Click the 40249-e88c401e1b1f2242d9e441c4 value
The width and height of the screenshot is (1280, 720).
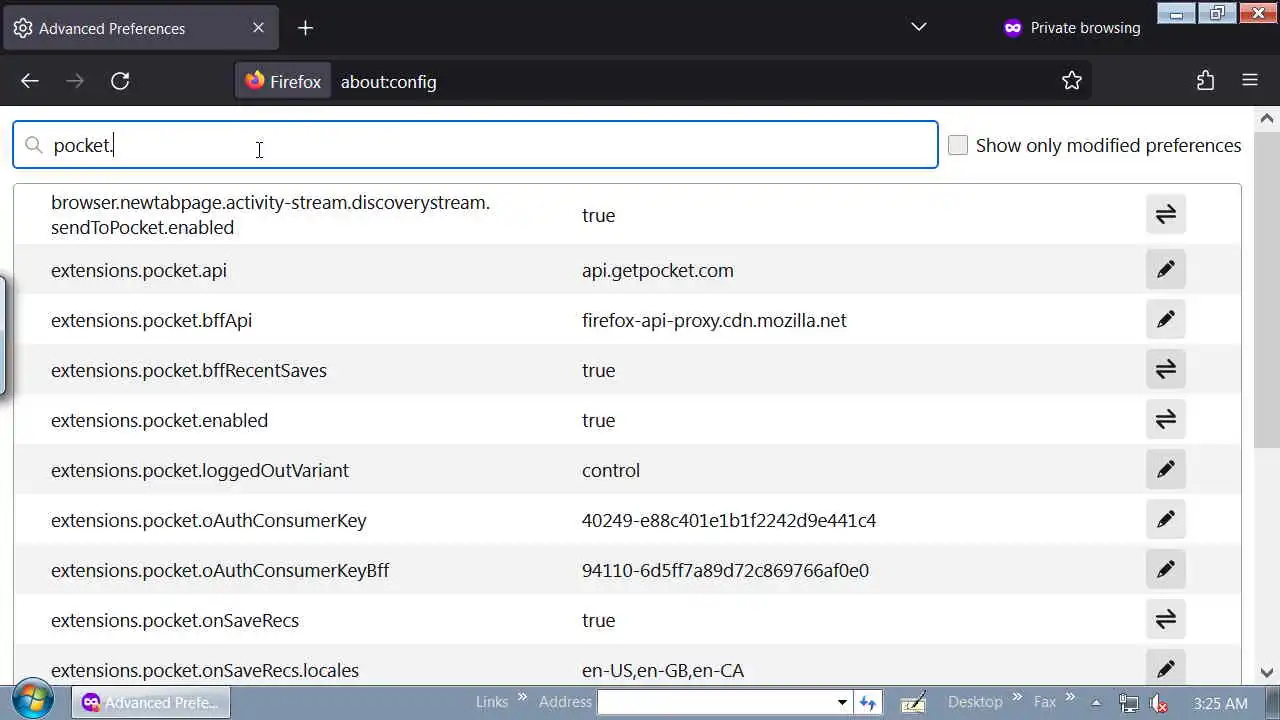729,520
